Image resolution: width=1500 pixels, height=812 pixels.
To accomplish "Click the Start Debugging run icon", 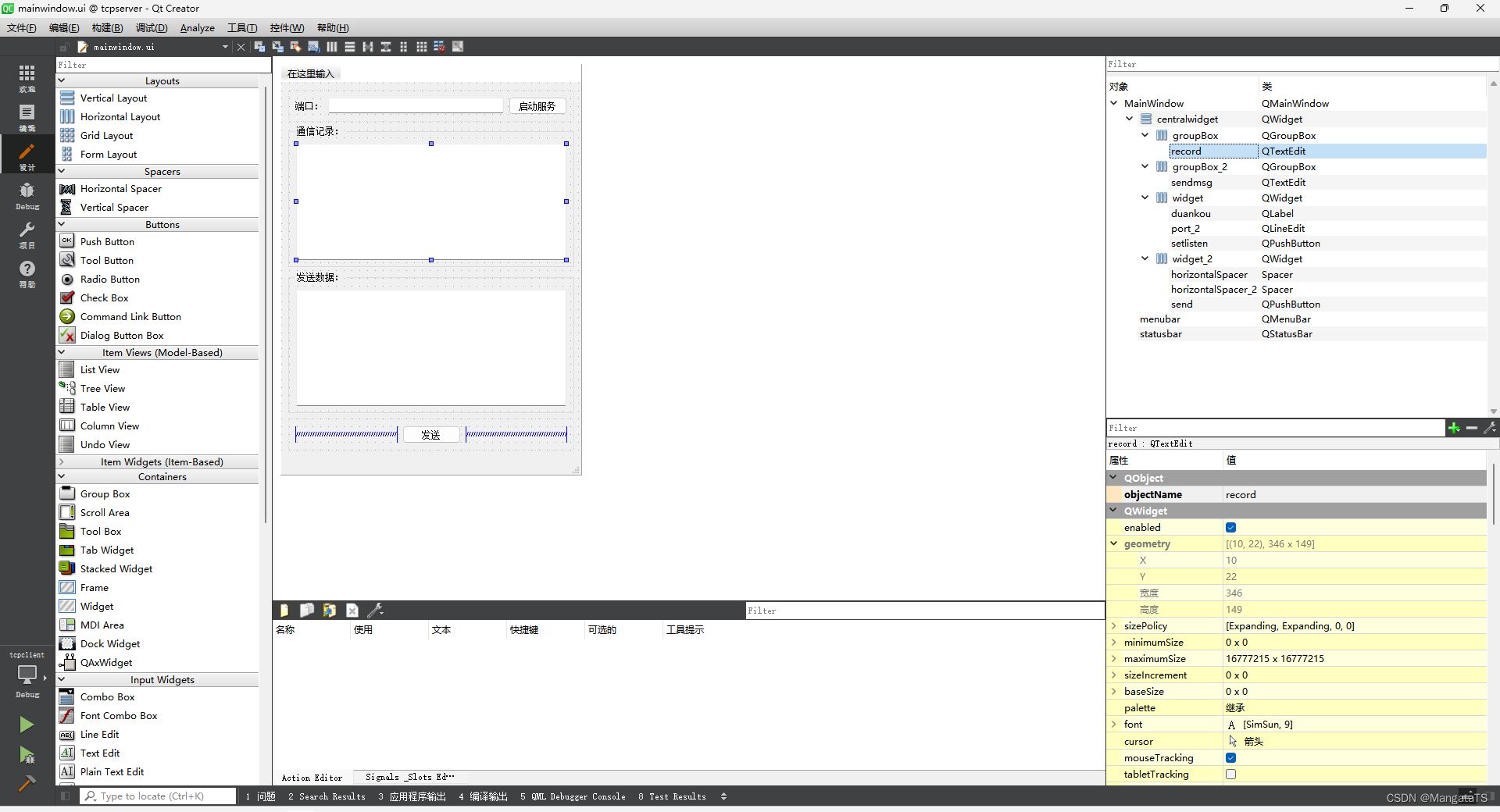I will coord(27,754).
